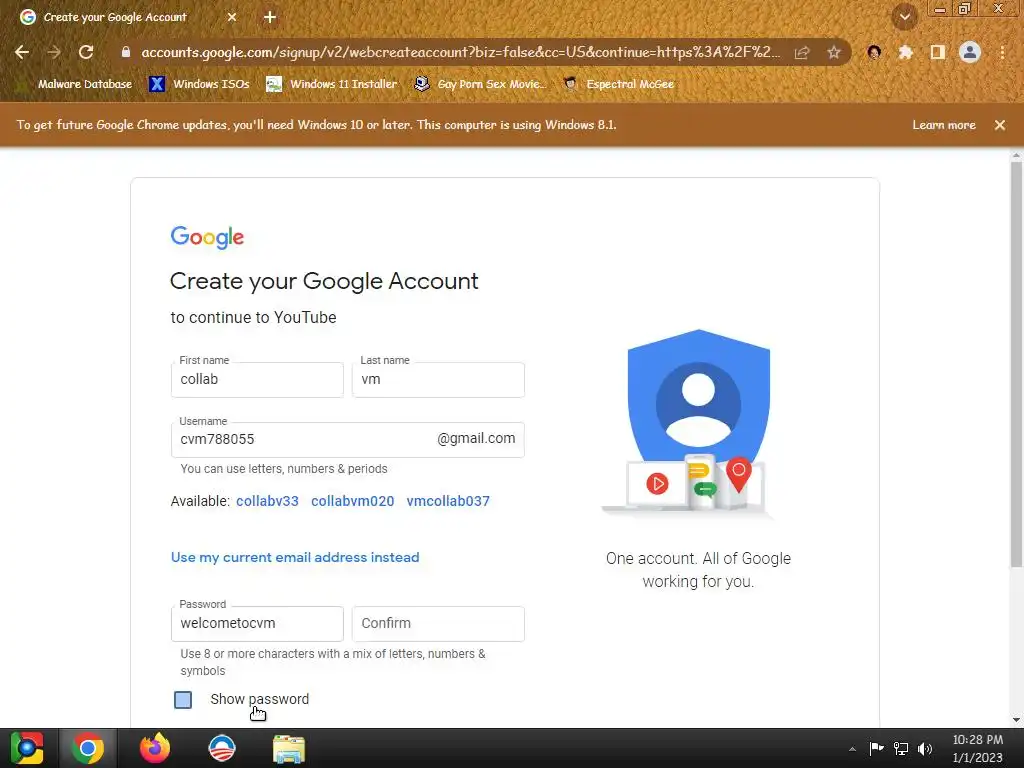Bookmark this page with the star icon
The width and height of the screenshot is (1024, 768).
click(x=834, y=52)
